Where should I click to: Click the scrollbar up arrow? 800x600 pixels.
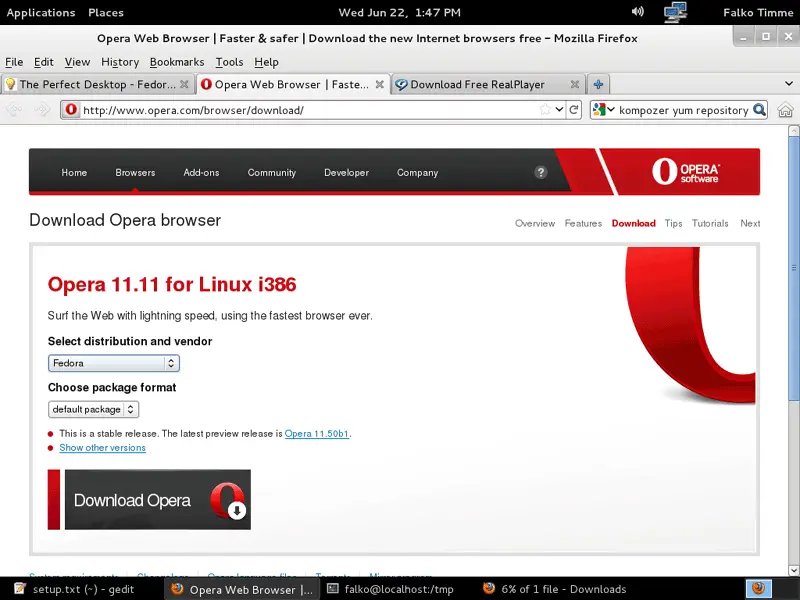tap(794, 131)
